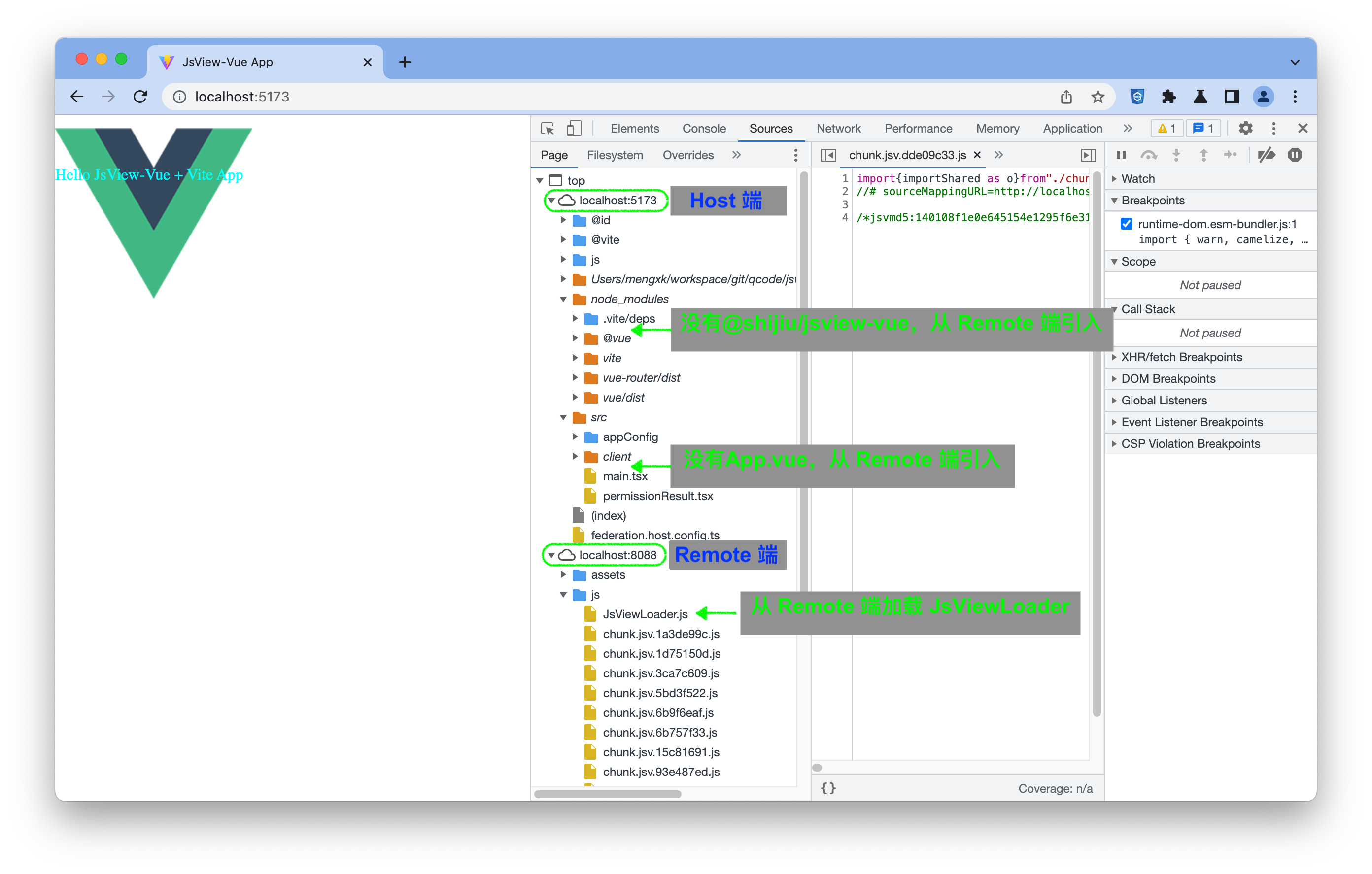Expand the @vite folder
The image size is (1372, 874).
click(x=563, y=240)
